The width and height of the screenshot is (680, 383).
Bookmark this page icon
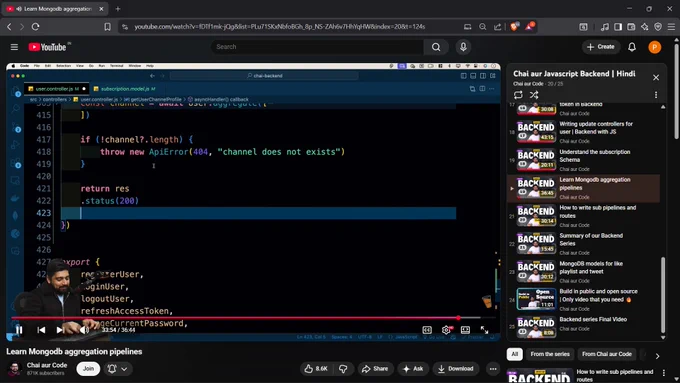point(108,26)
